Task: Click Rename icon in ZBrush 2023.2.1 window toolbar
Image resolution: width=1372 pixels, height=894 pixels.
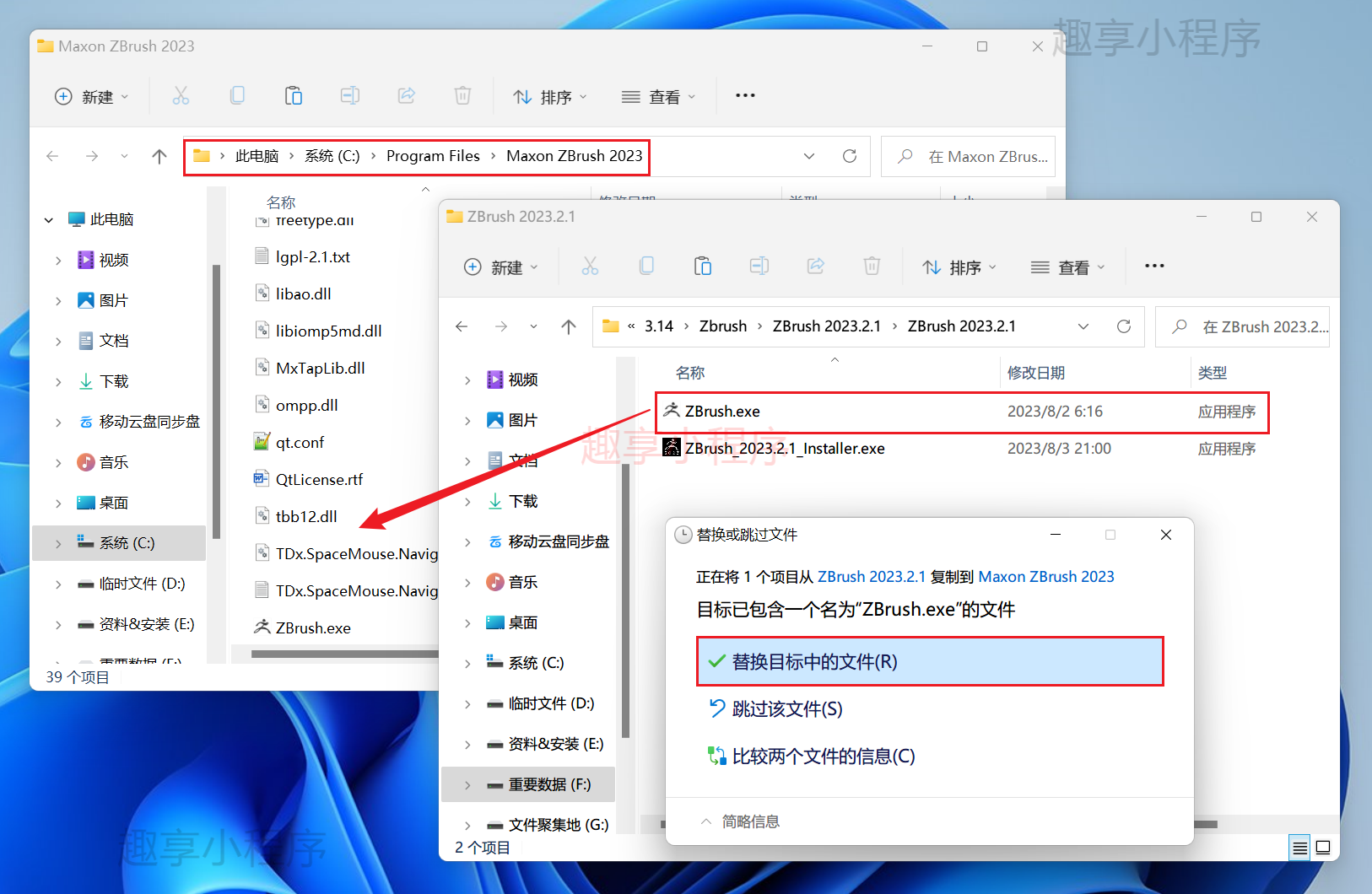Action: point(759,267)
